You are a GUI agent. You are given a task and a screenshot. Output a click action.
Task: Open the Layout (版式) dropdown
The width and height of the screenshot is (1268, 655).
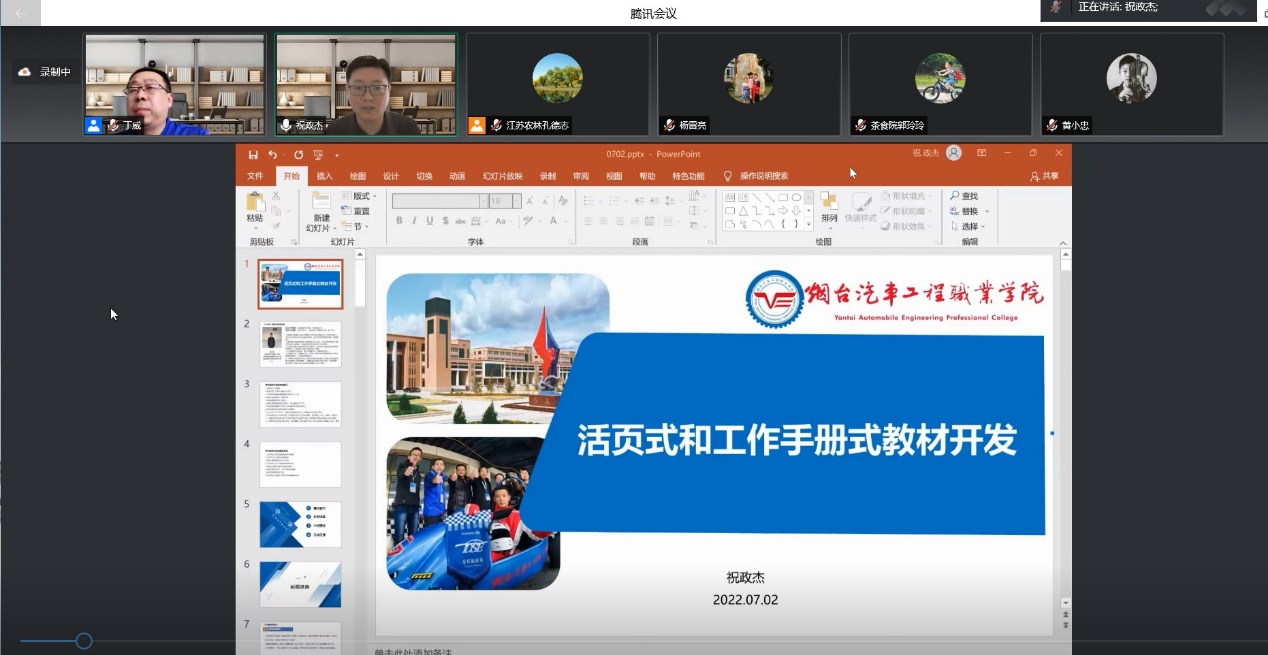tap(358, 196)
